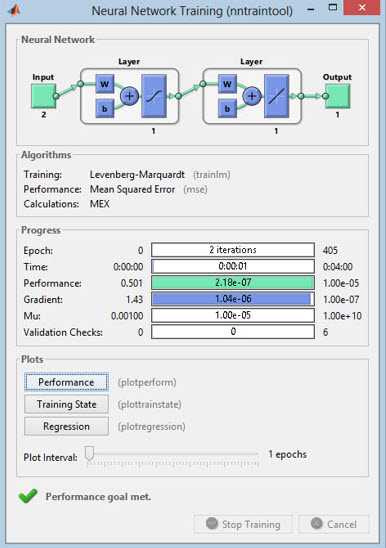Click the green Output block

tap(337, 96)
